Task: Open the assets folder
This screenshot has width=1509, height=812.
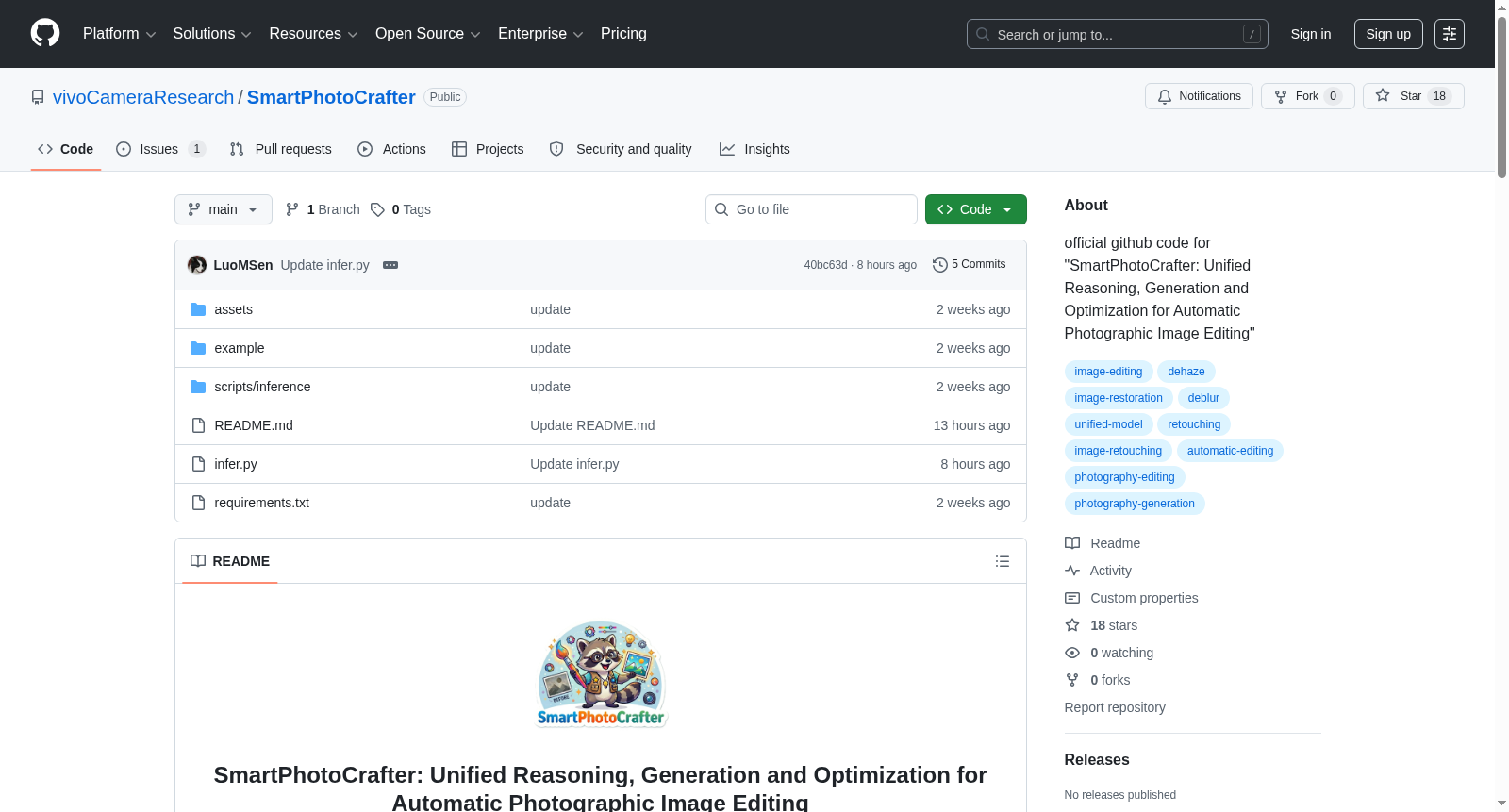Action: click(233, 309)
